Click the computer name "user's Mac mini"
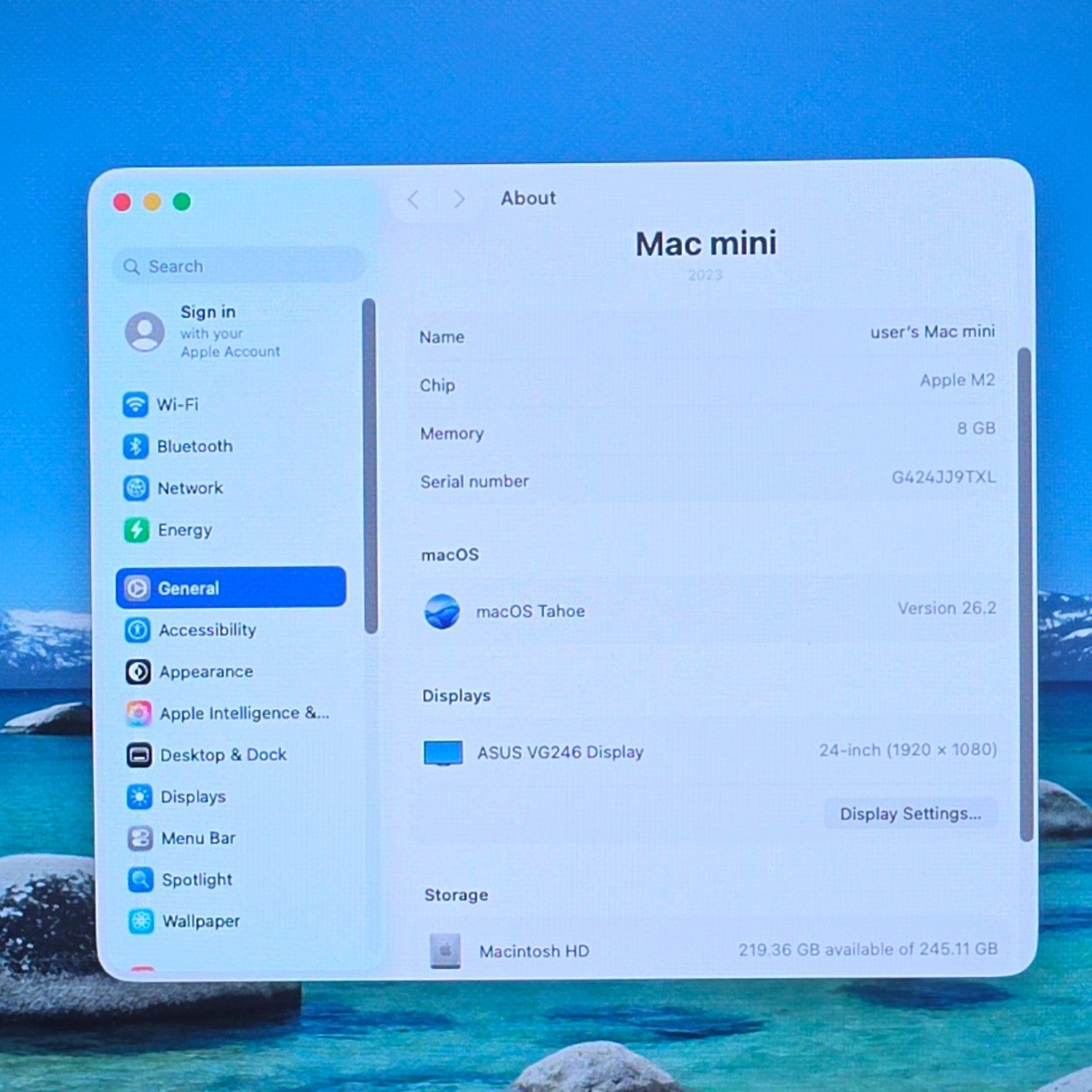Screen dimensions: 1092x1092 point(933,332)
